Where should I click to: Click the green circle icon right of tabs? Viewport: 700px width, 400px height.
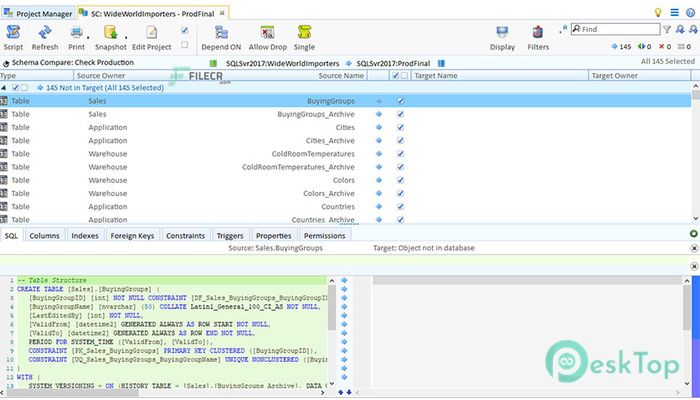[x=693, y=233]
